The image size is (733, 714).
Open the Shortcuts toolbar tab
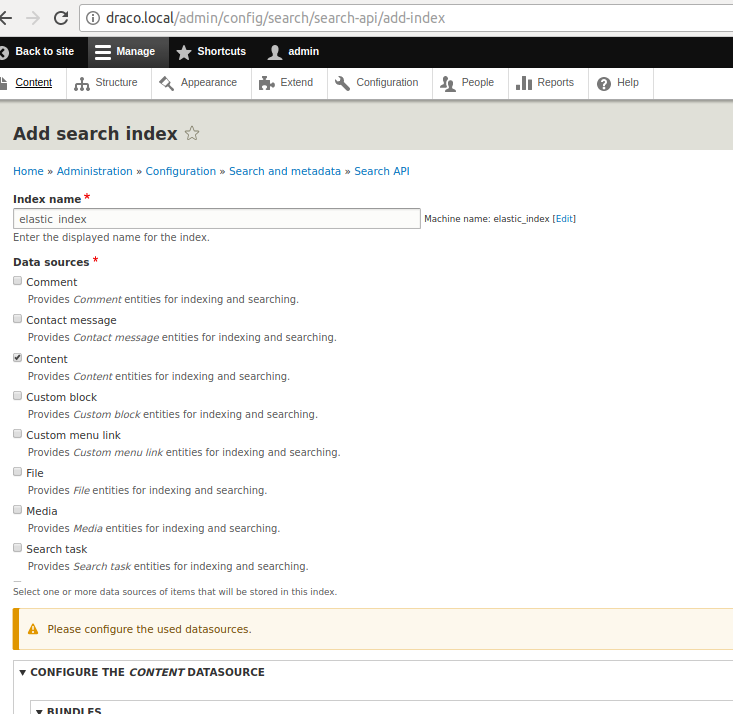tap(212, 52)
